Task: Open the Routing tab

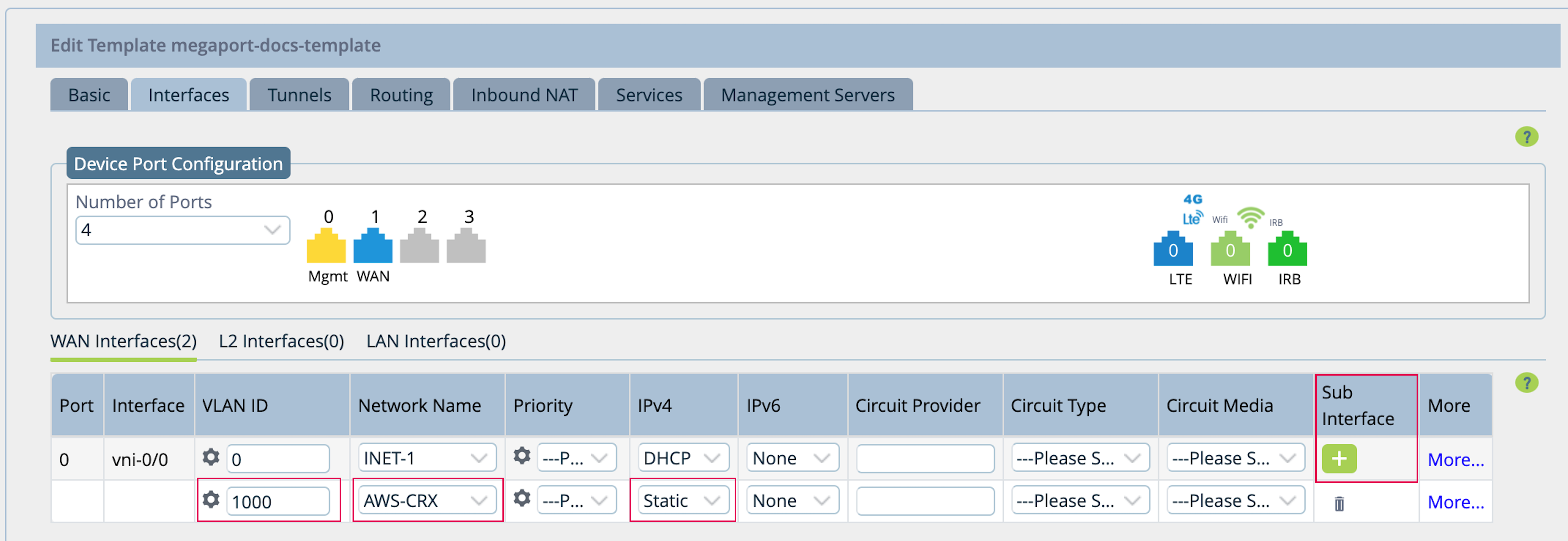Action: click(x=401, y=95)
